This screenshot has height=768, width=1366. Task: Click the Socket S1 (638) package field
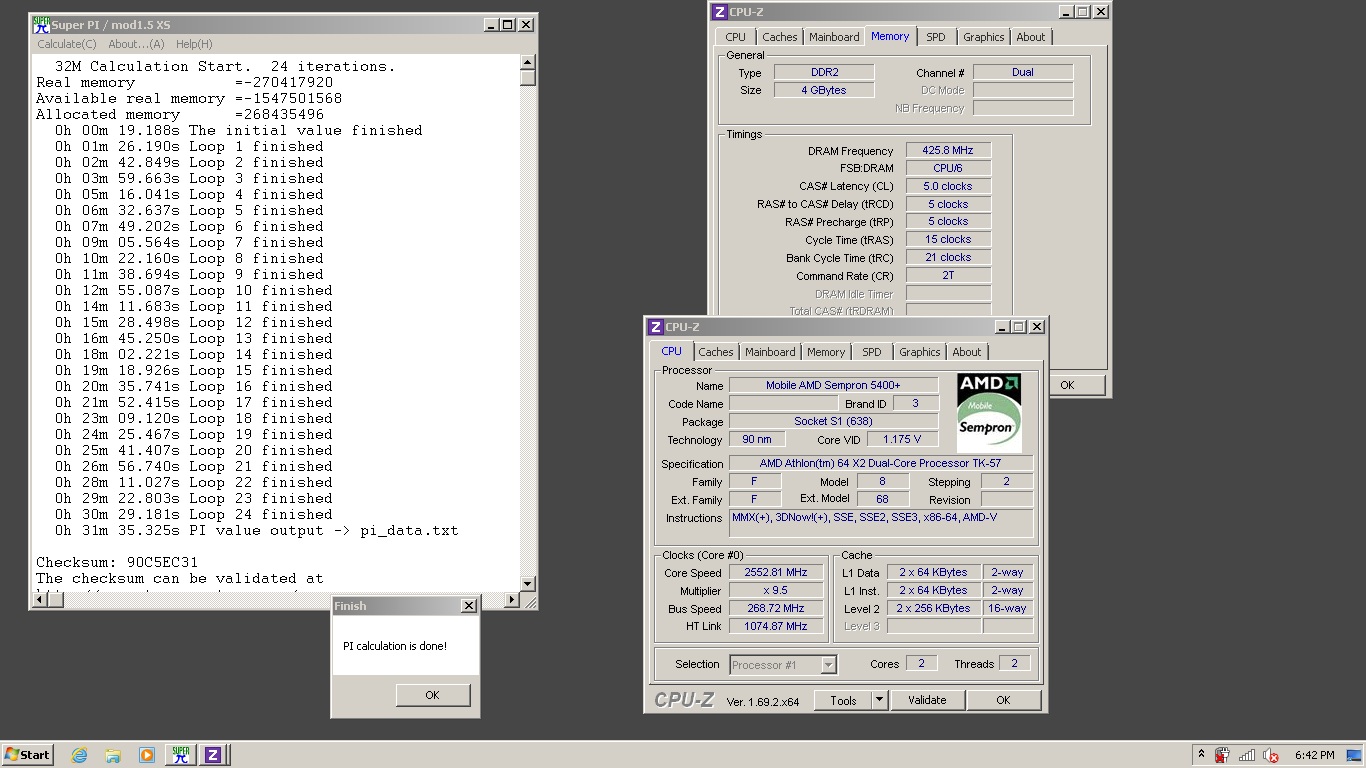[833, 421]
